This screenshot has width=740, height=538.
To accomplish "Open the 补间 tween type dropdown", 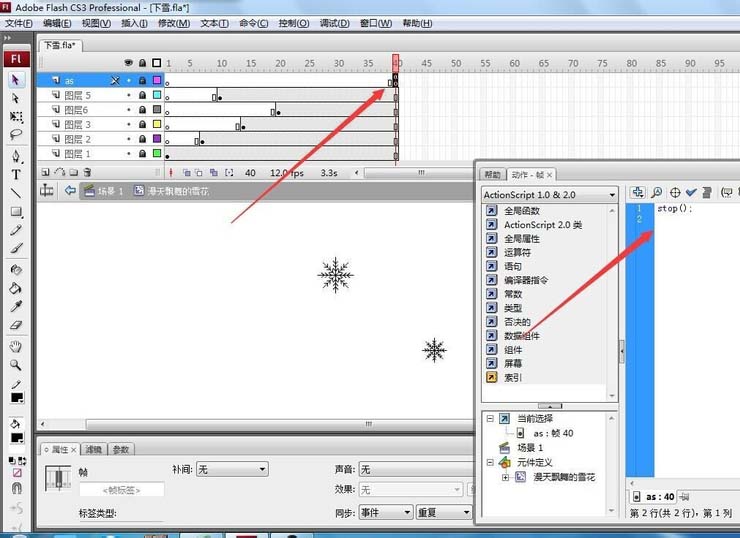I will point(232,469).
